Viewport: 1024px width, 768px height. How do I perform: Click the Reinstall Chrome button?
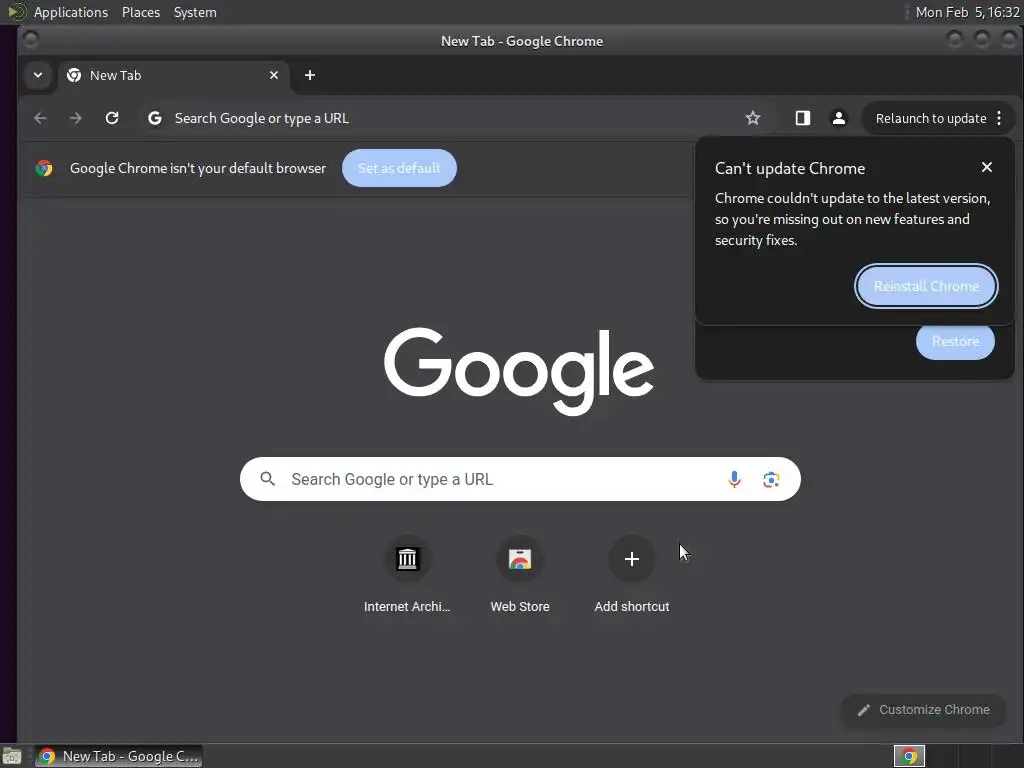pos(926,286)
